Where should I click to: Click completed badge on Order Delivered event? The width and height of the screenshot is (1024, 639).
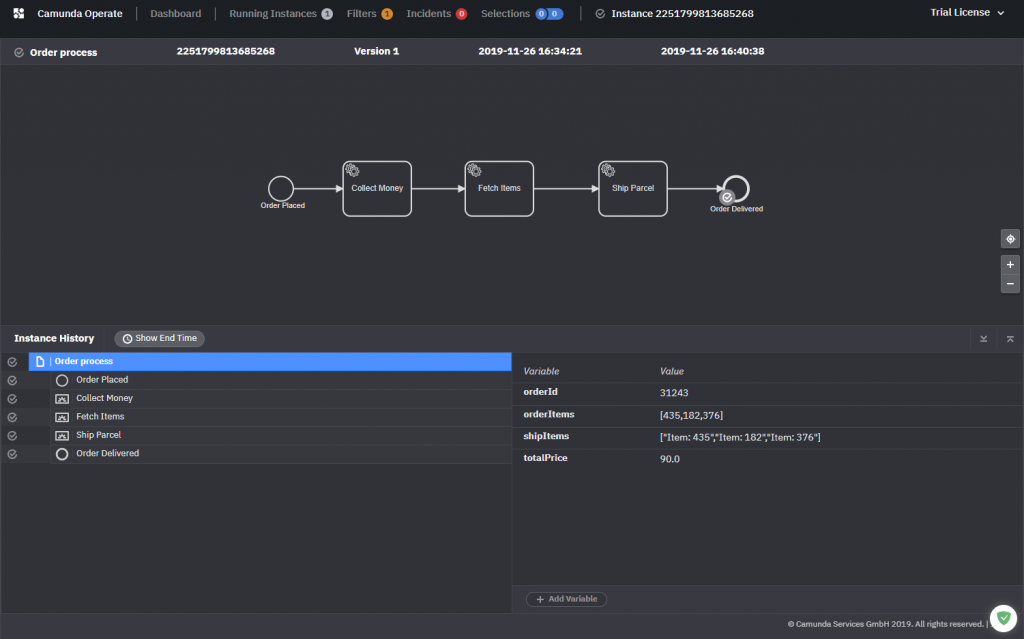point(727,197)
